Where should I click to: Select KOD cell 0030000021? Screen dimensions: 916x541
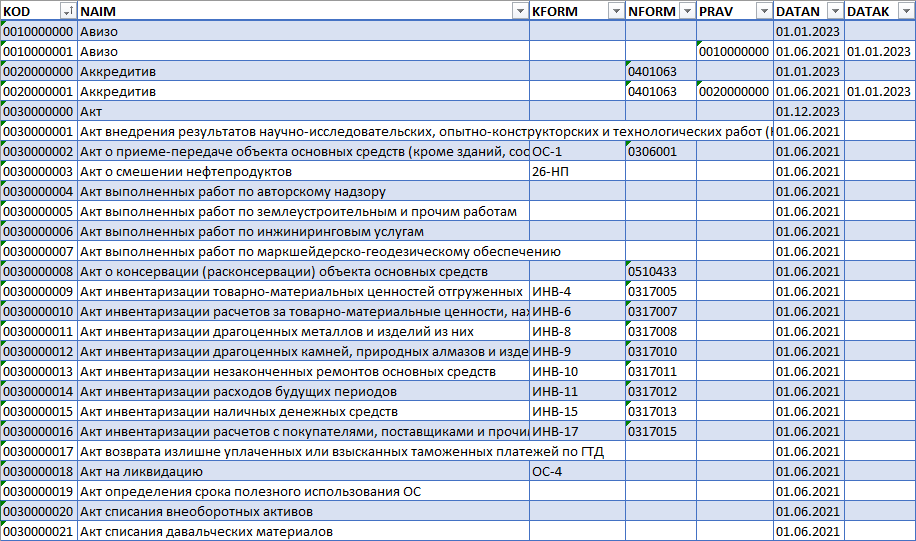(39, 532)
